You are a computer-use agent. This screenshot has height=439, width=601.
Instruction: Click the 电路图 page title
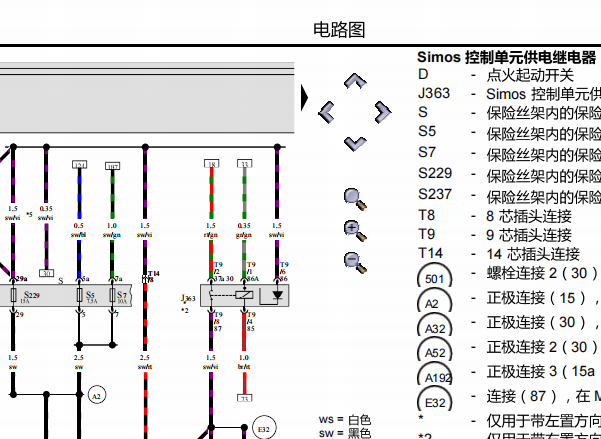(339, 30)
